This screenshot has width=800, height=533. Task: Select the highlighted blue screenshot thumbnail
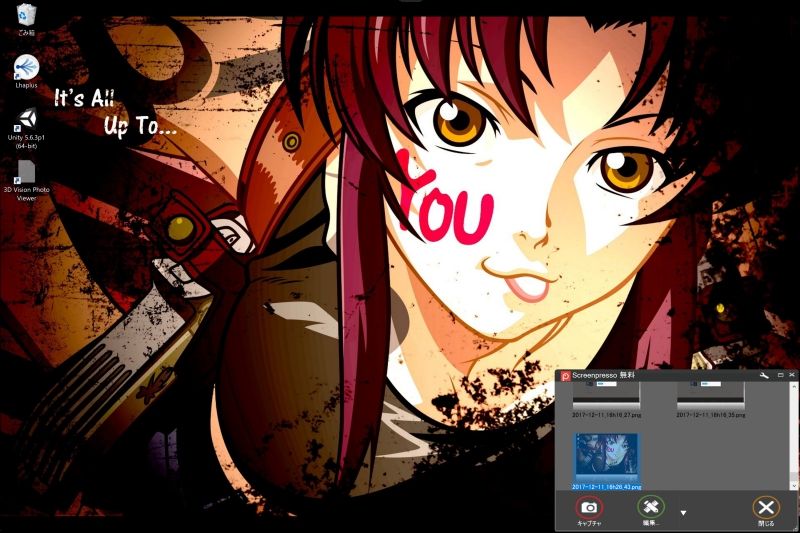(607, 457)
